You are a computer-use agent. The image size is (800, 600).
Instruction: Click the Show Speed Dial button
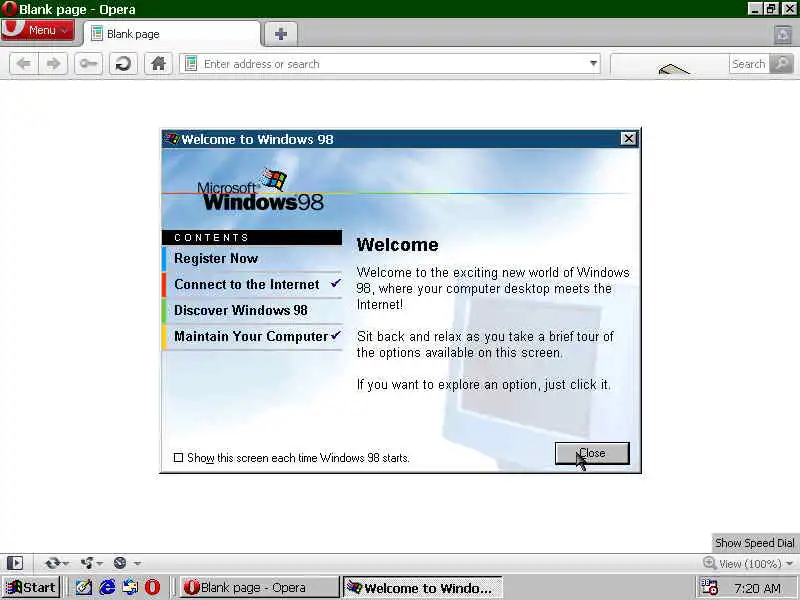(755, 543)
